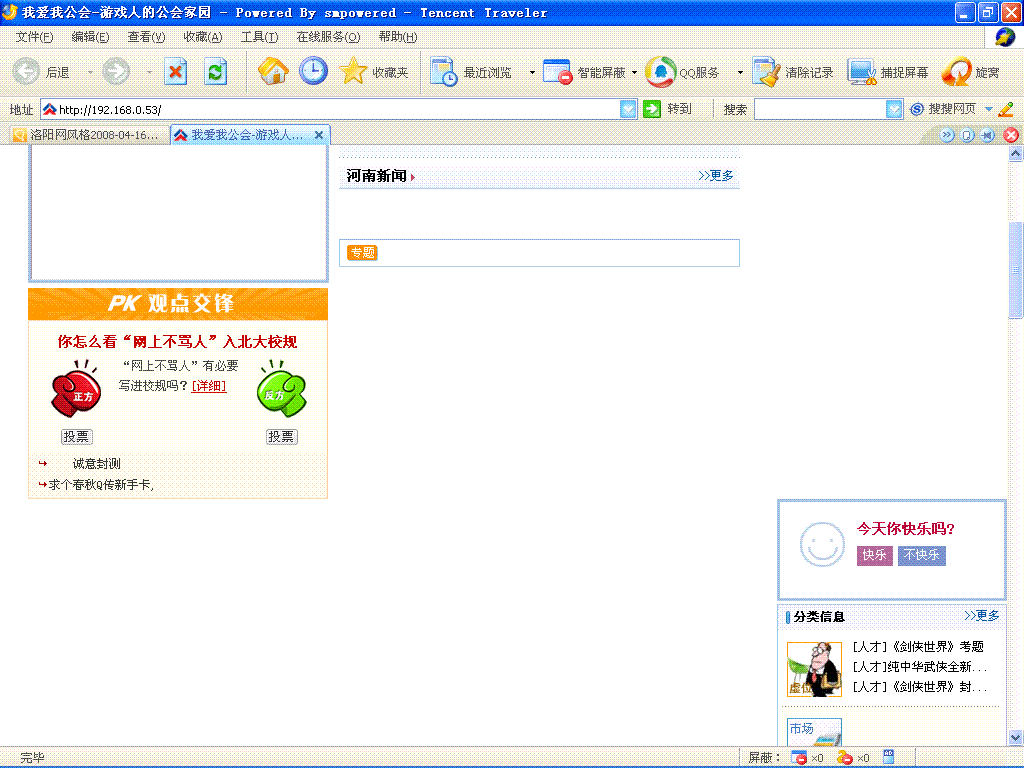The width and height of the screenshot is (1024, 768).
Task: Open the QQ服务 dropdown arrow
Action: pos(739,72)
